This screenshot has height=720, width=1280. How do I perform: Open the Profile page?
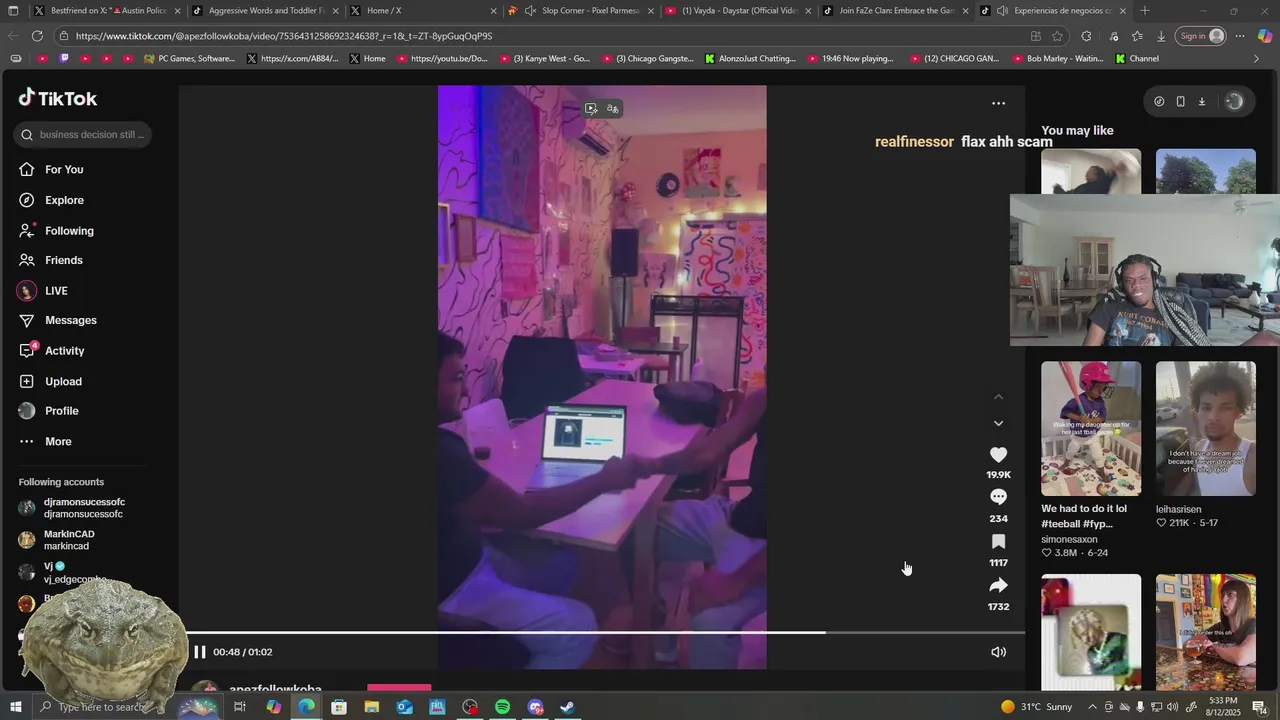point(61,411)
